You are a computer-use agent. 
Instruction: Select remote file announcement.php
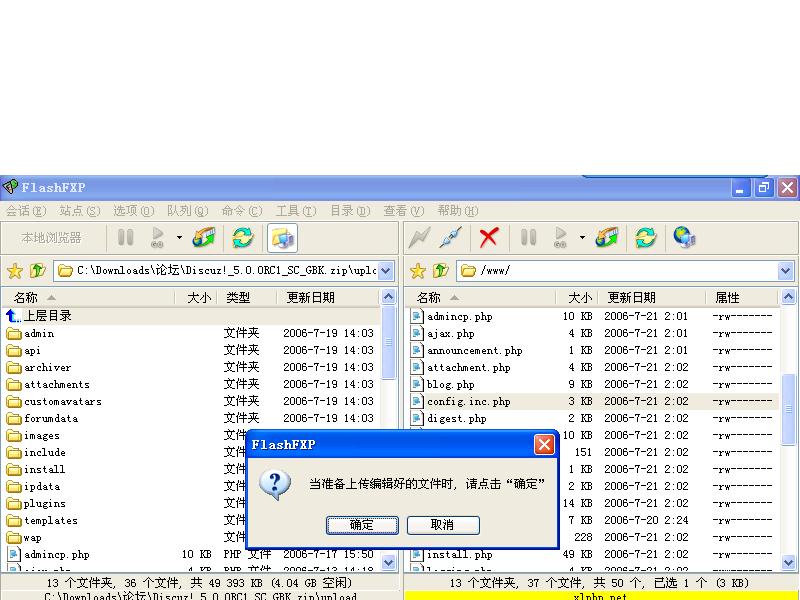pos(592,351)
